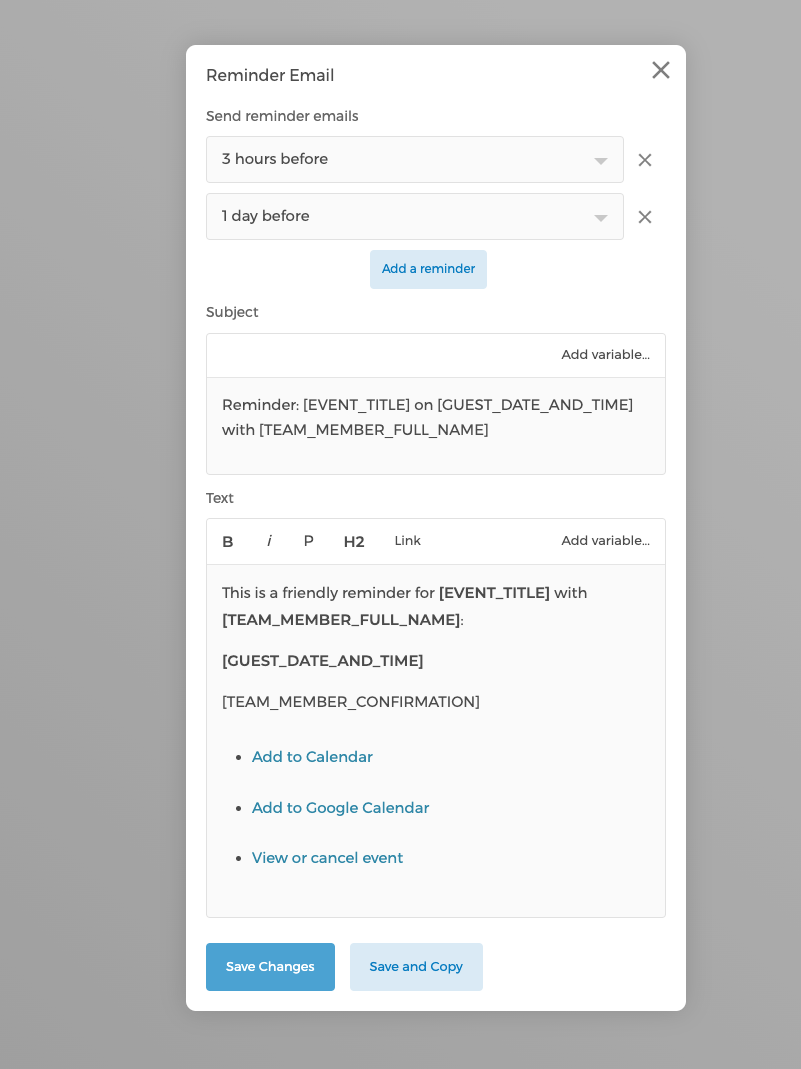Apply italic formatting
801x1069 pixels.
tap(269, 541)
